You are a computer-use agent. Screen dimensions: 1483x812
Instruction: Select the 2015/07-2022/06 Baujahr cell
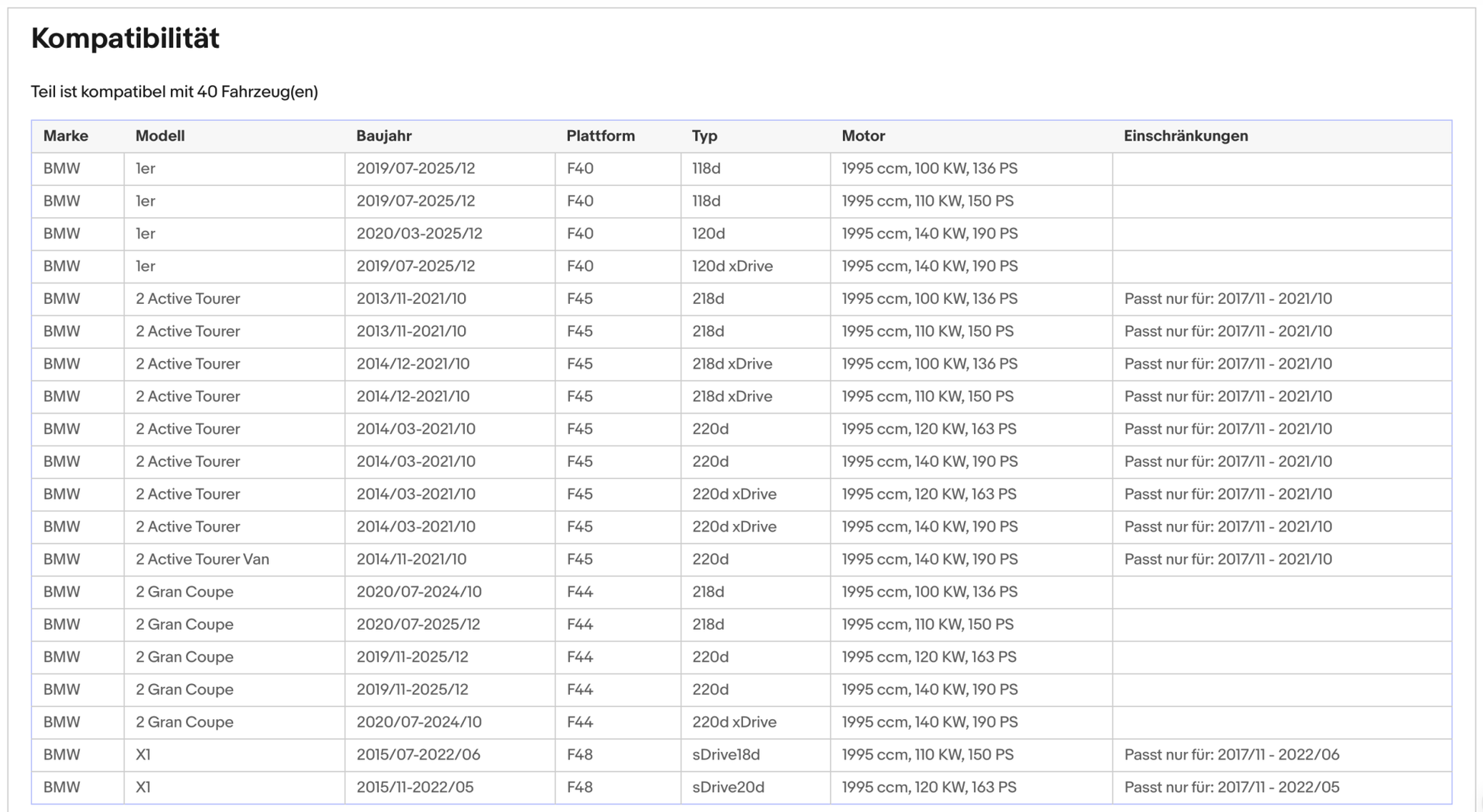tap(418, 755)
